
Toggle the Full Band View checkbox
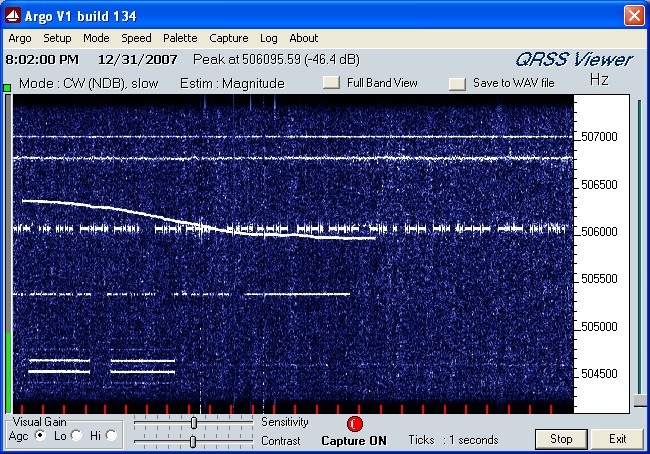pos(331,83)
